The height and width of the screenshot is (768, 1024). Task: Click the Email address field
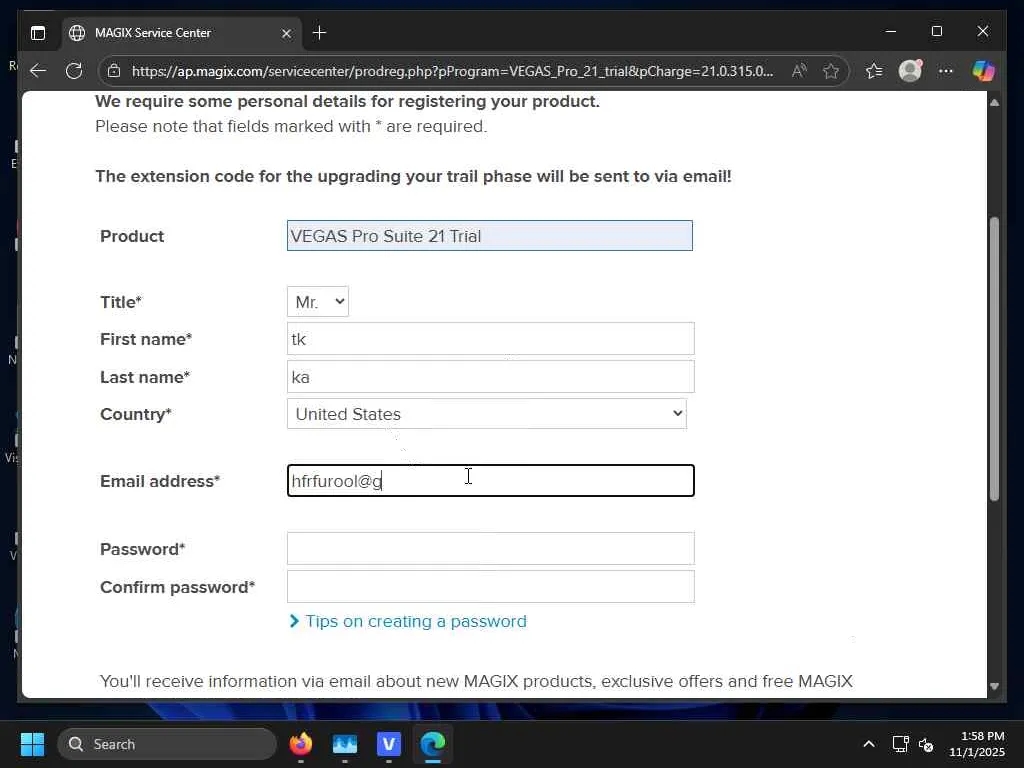tap(490, 481)
